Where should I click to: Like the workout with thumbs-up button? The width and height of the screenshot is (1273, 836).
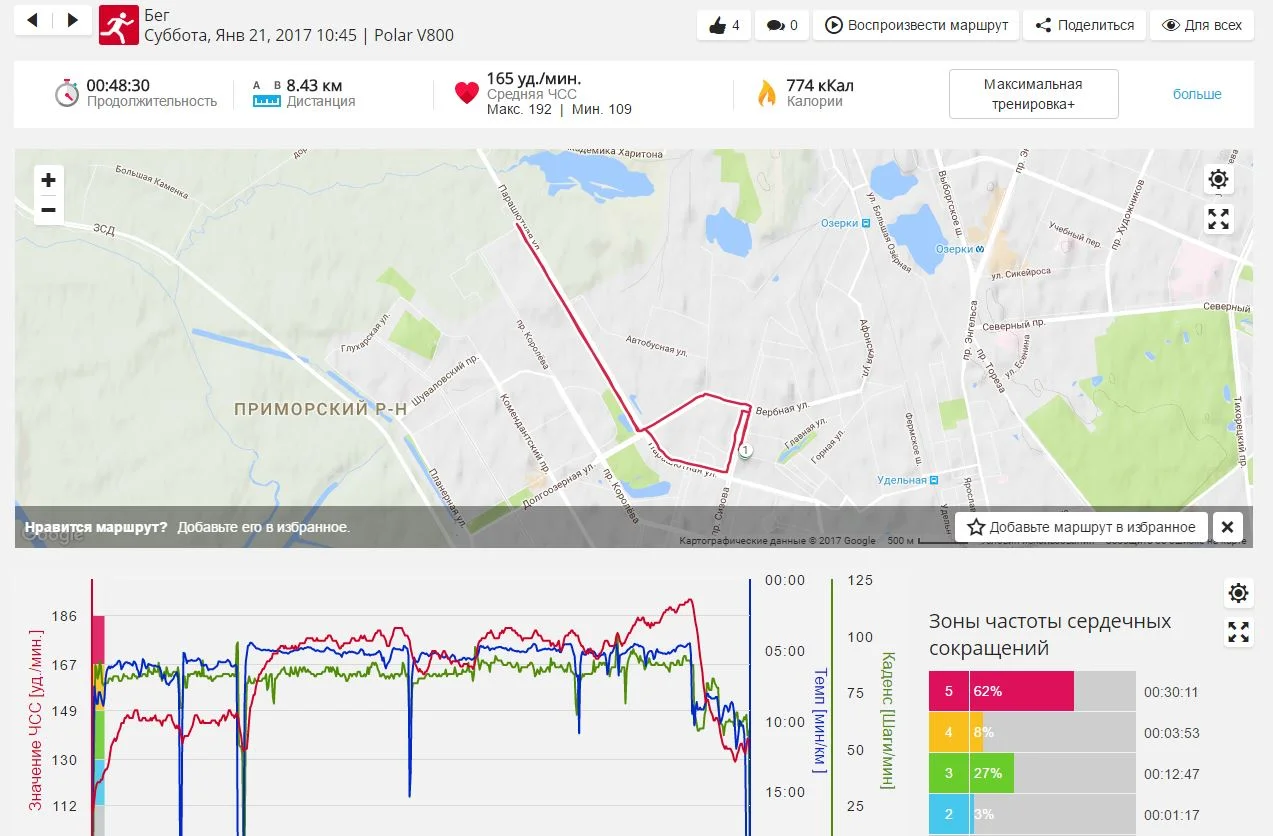click(x=723, y=25)
